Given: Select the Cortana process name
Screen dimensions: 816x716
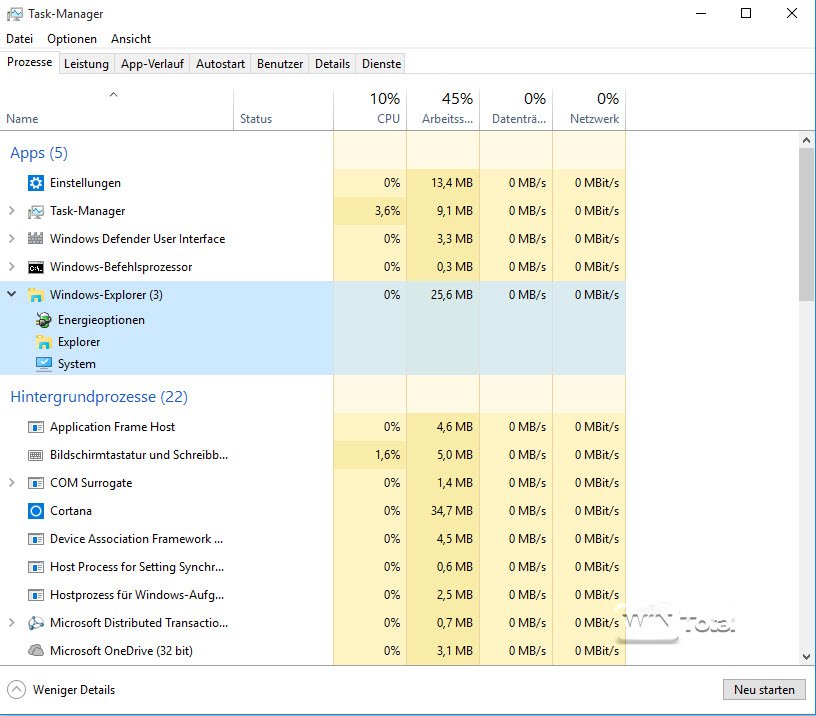Looking at the screenshot, I should [71, 511].
